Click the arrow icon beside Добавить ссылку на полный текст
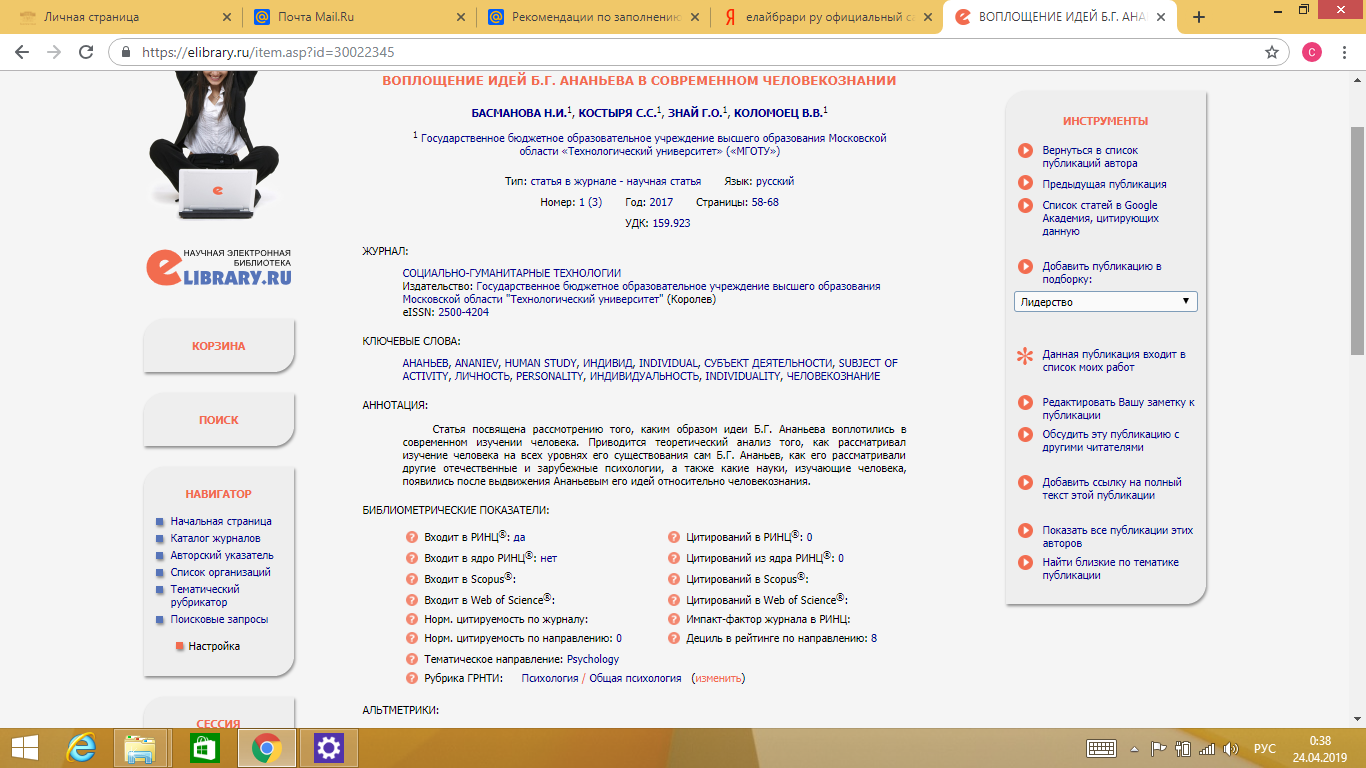The width and height of the screenshot is (1366, 768). tap(1025, 483)
